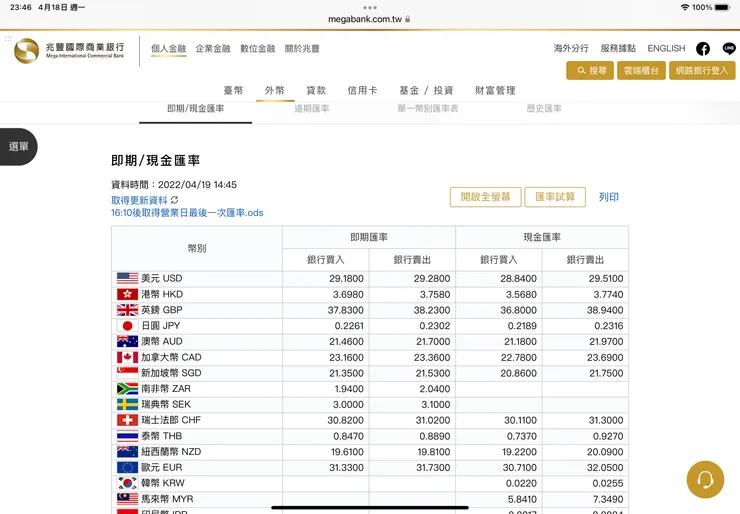Click the 開啟全螢幕 button

click(x=486, y=197)
